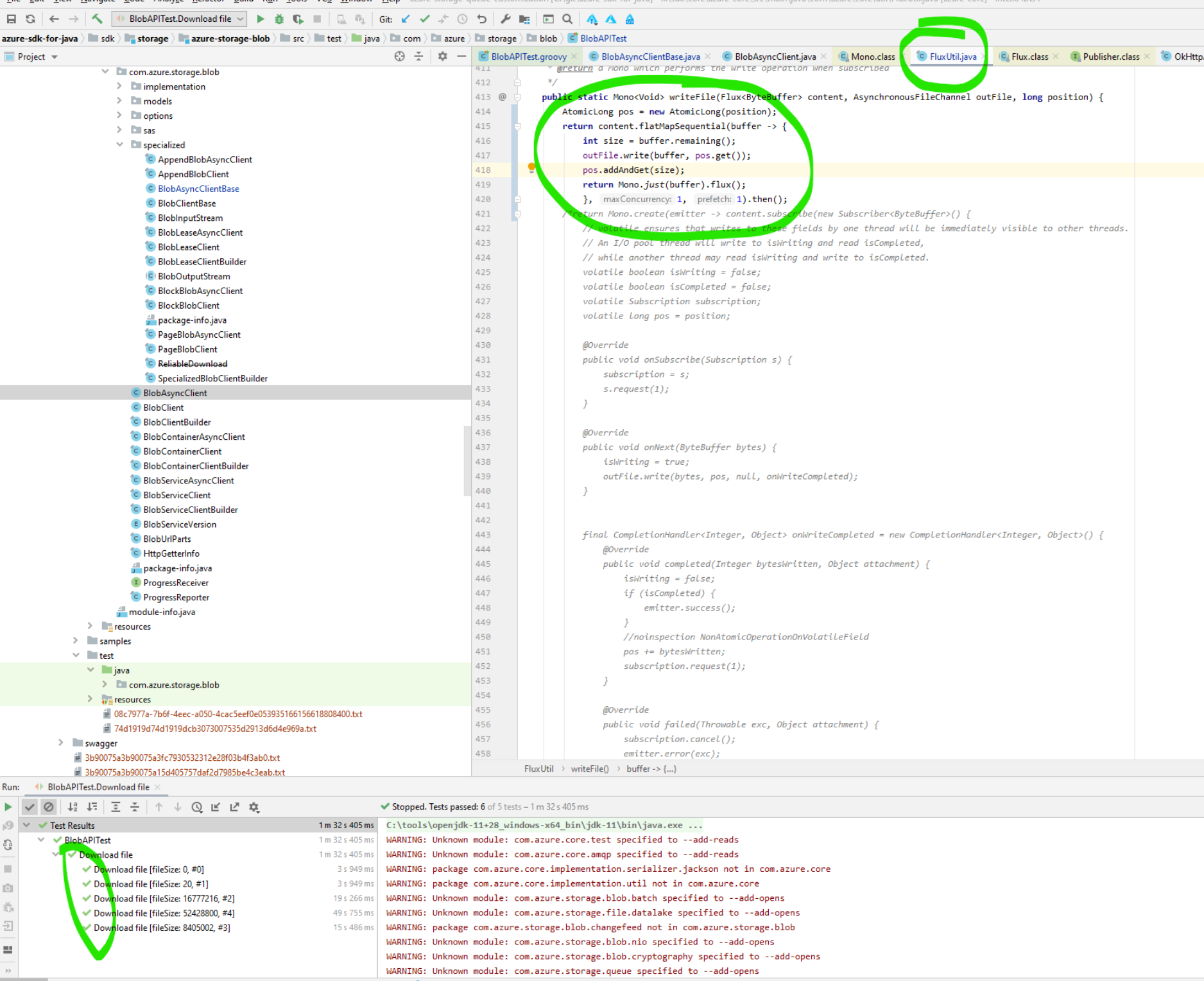Screen dimensions: 1204x981
Task: Update project from Git with blue arrow icon
Action: coord(405,19)
